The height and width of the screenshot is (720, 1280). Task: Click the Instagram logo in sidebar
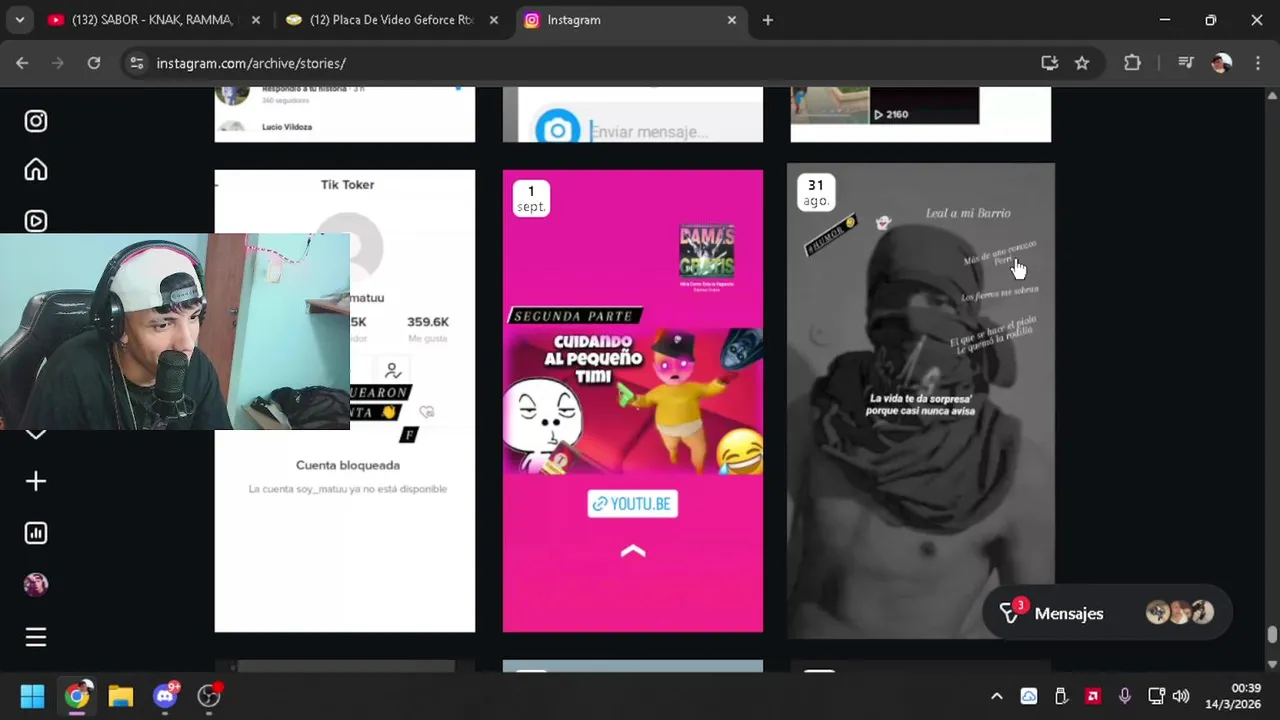click(x=36, y=121)
